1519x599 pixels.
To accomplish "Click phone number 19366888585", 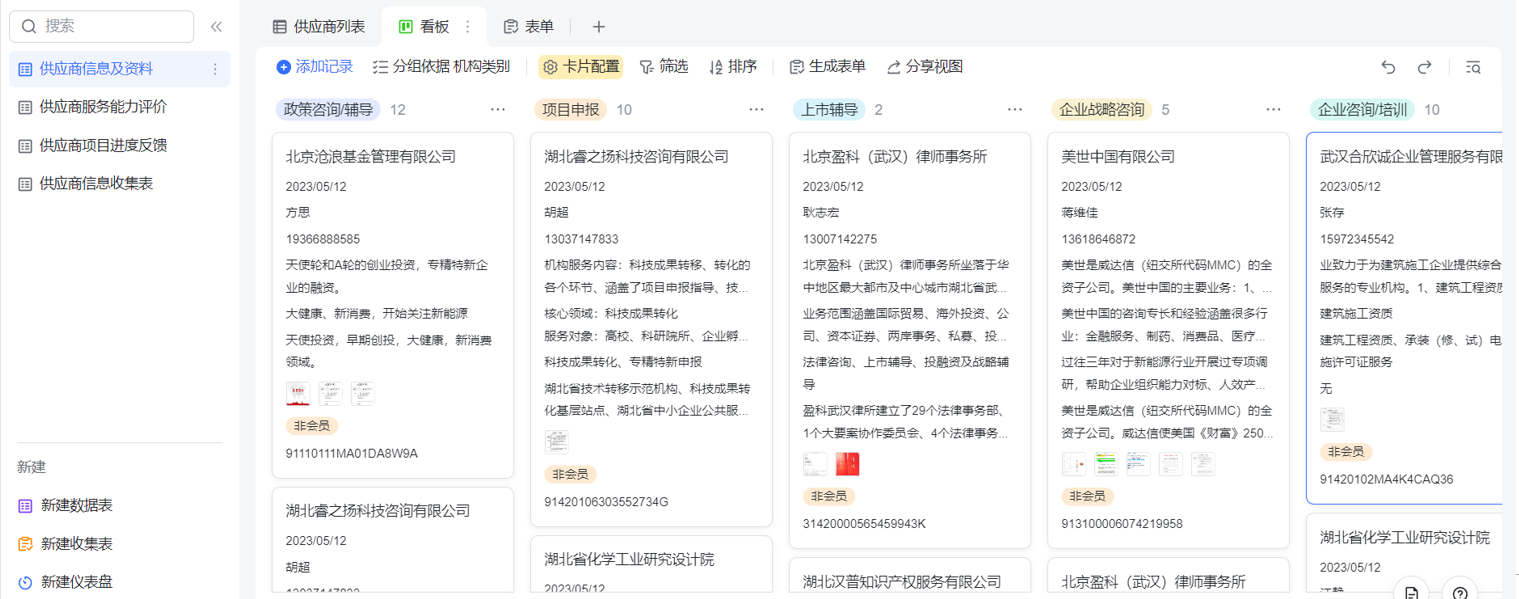I will click(323, 239).
